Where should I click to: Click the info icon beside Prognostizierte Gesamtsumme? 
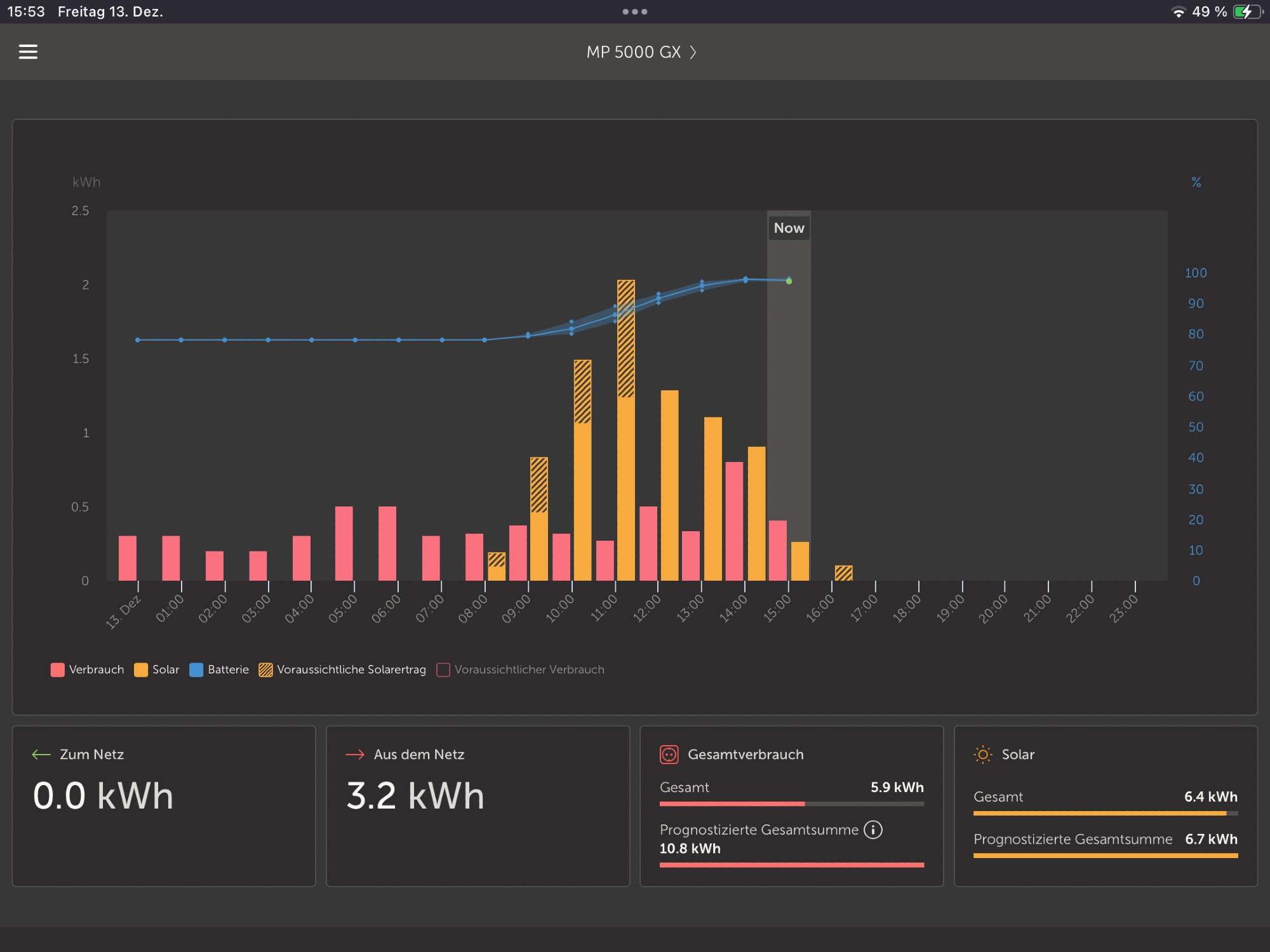pyautogui.click(x=873, y=830)
